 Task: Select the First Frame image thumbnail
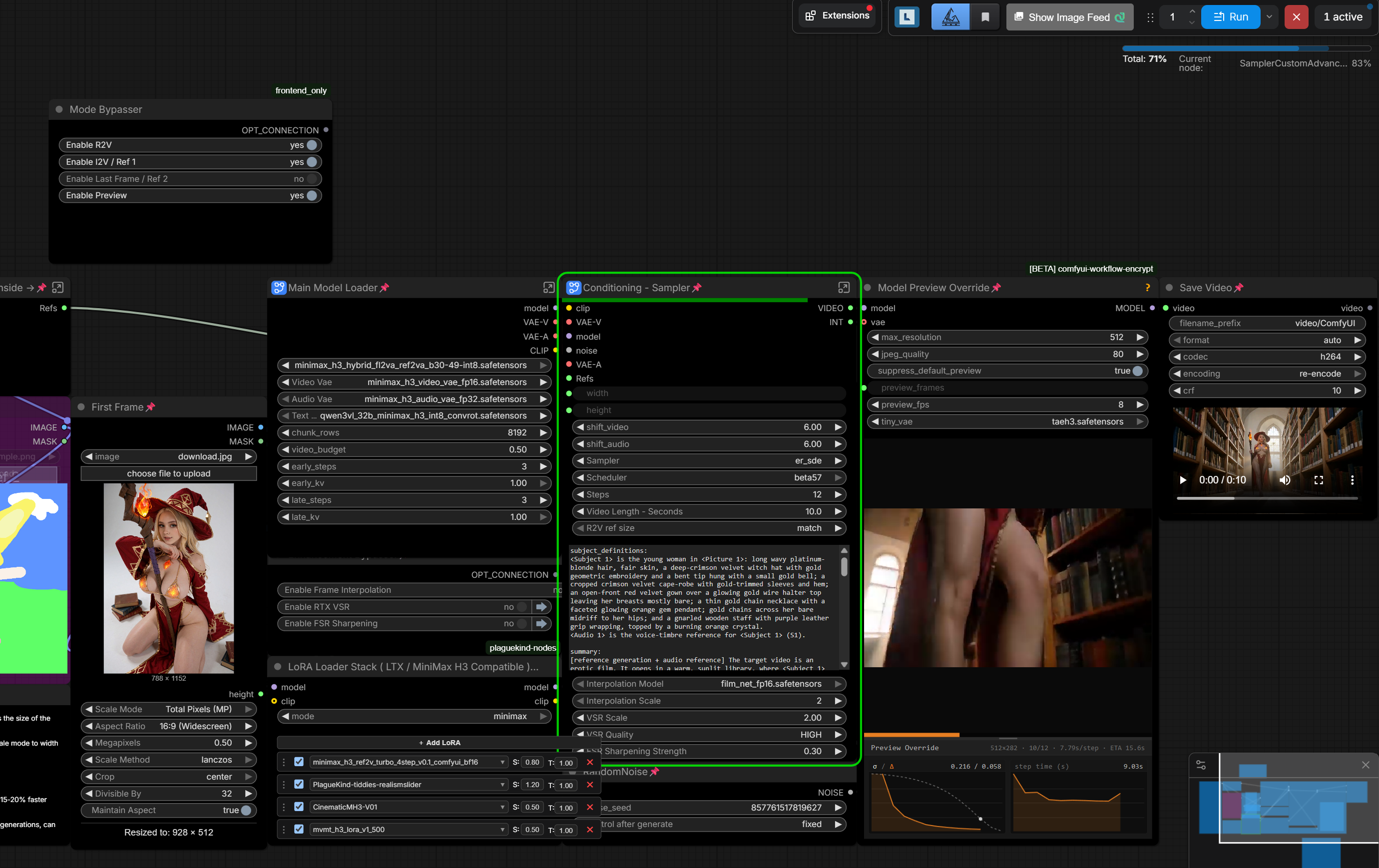(168, 578)
